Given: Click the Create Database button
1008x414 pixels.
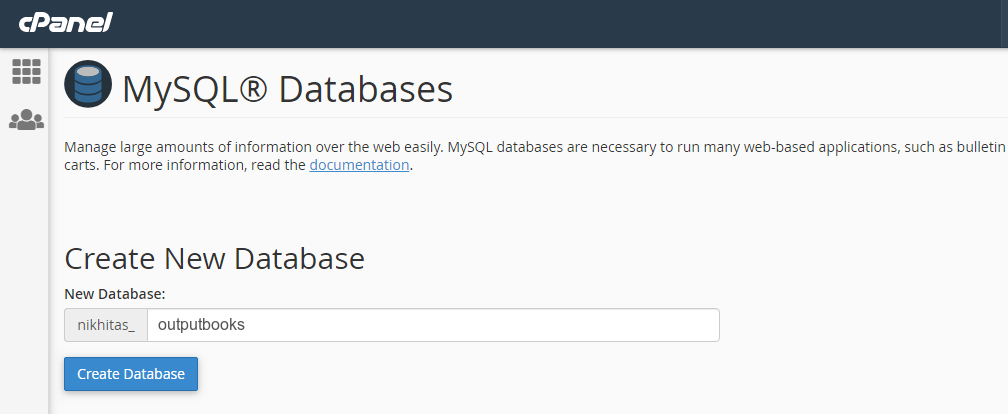Looking at the screenshot, I should [x=131, y=374].
